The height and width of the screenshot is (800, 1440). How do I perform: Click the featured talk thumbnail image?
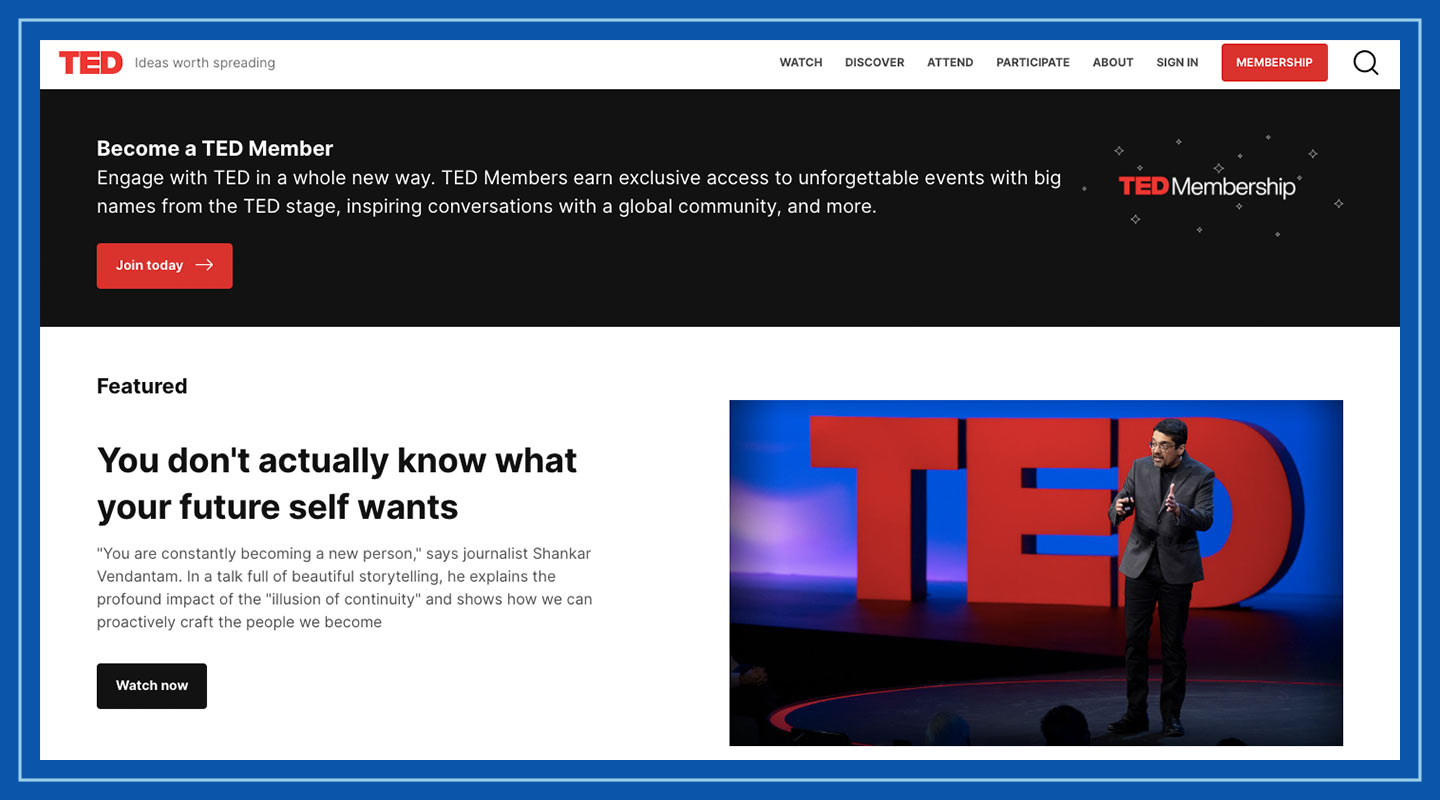pos(1036,572)
